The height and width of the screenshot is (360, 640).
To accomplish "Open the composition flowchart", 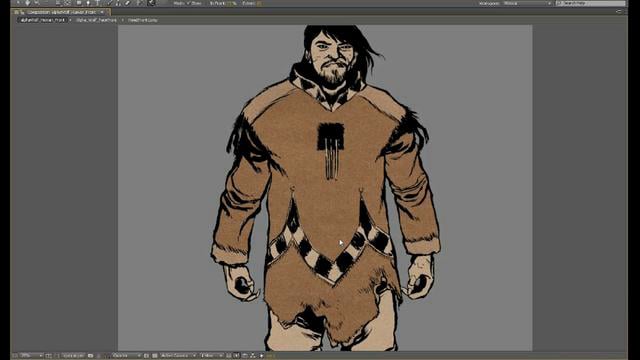I will 253,356.
